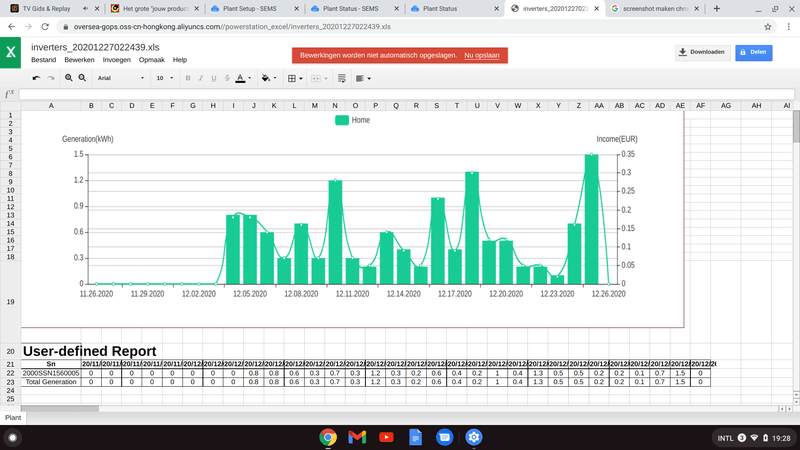800x450 pixels.
Task: Open the font size 10 dropdown
Action: [165, 78]
